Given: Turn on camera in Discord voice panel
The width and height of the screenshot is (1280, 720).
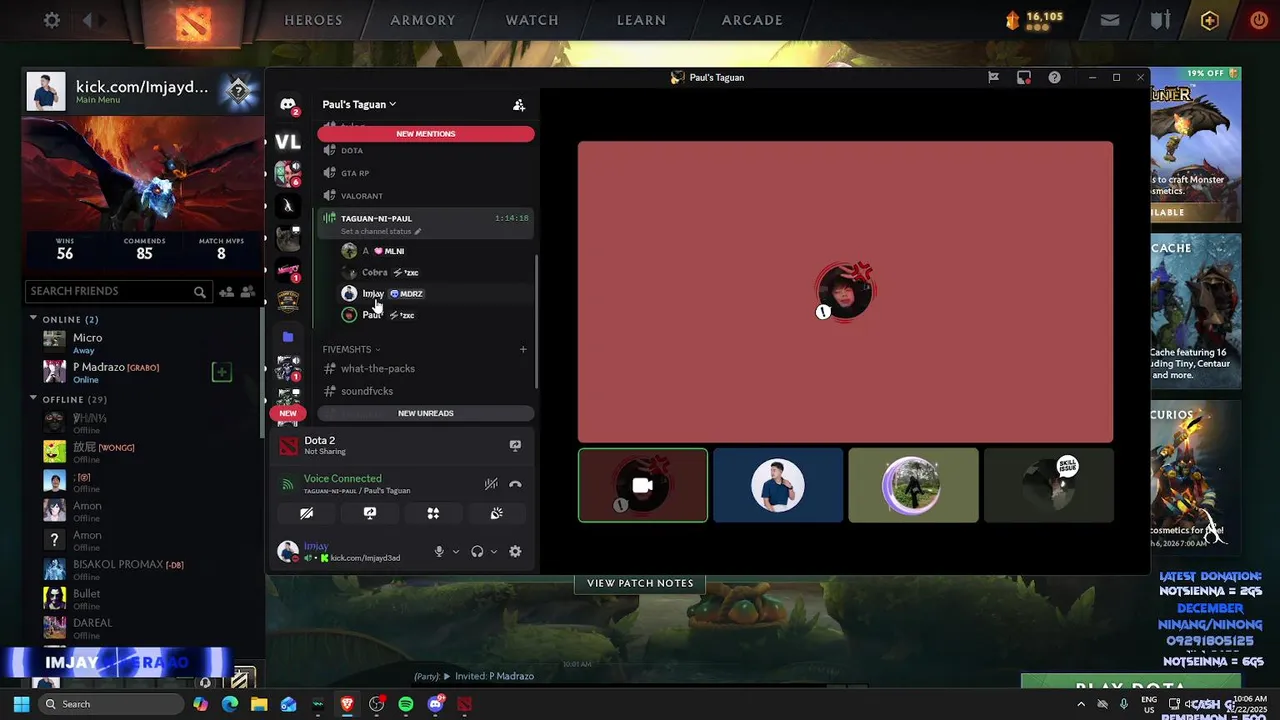Looking at the screenshot, I should click(x=307, y=513).
